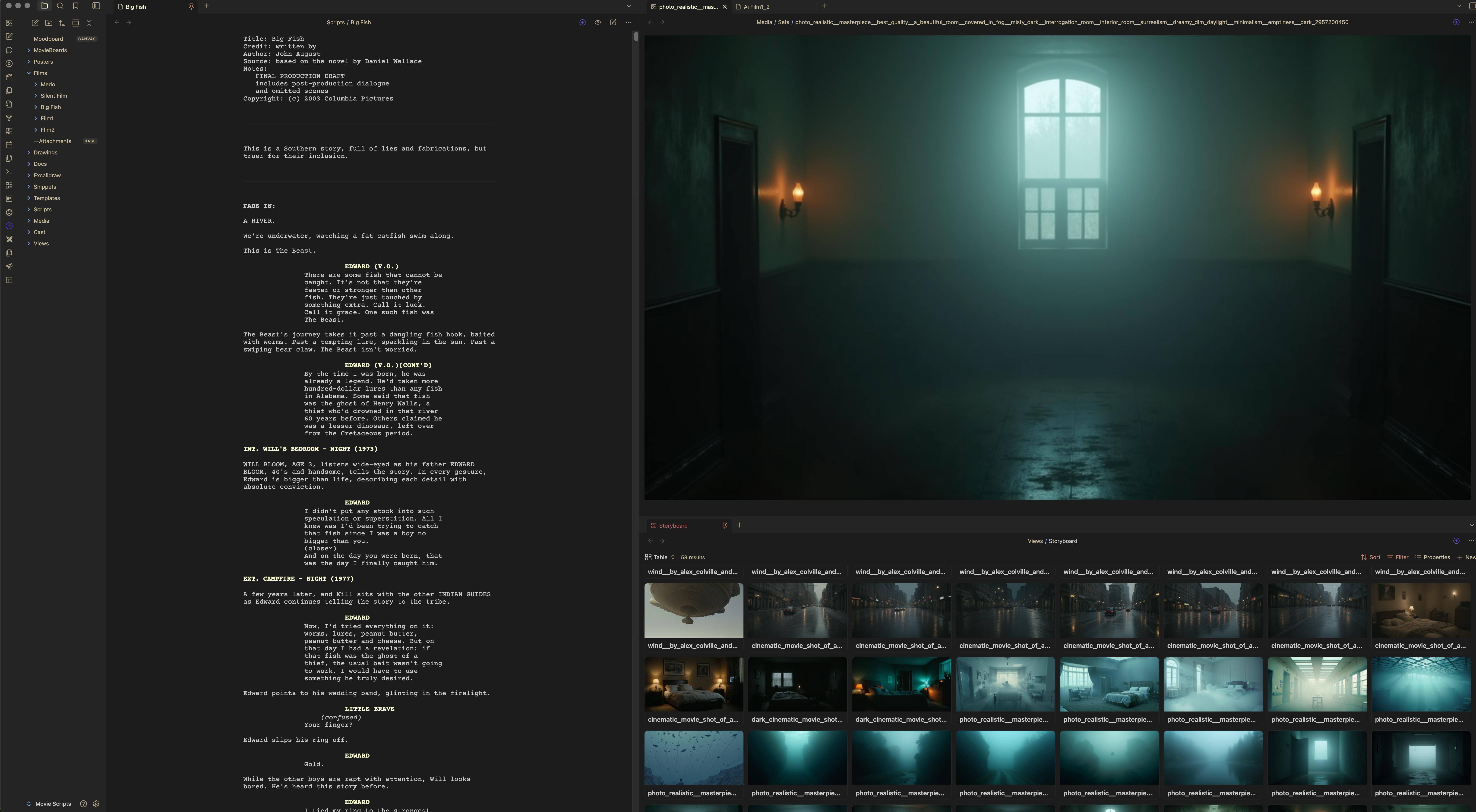1476x812 pixels.
Task: Select the Storyboard tab
Action: (673, 525)
